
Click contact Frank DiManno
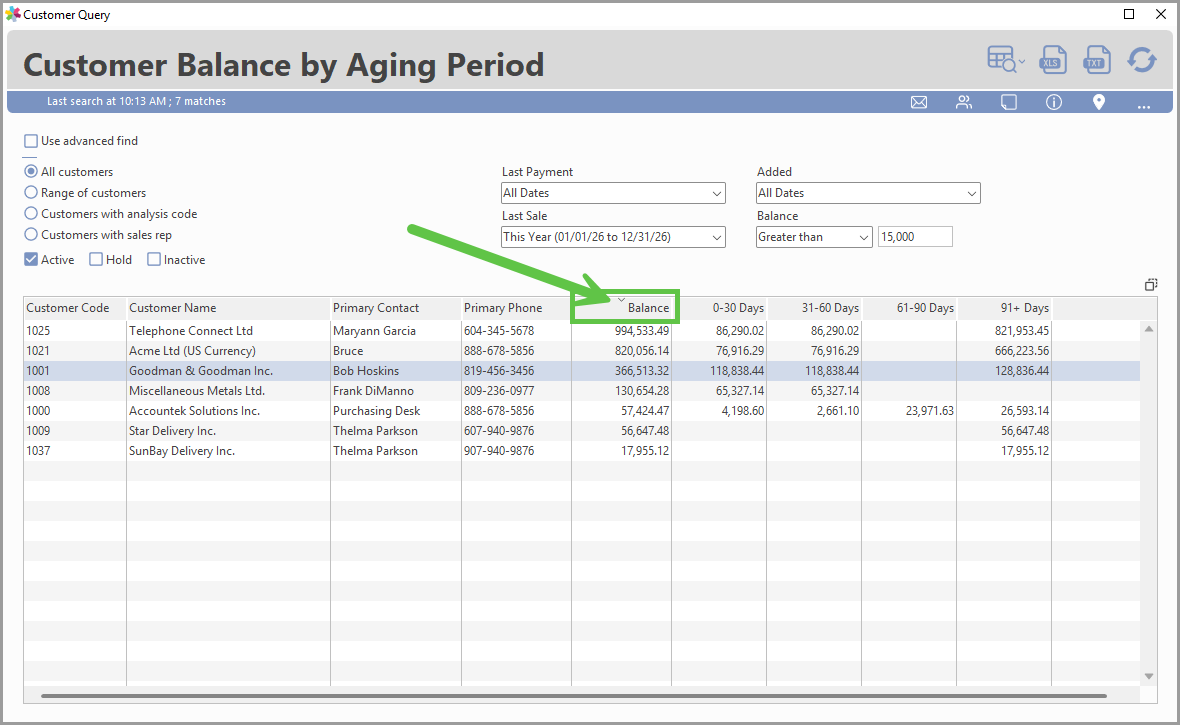click(373, 391)
